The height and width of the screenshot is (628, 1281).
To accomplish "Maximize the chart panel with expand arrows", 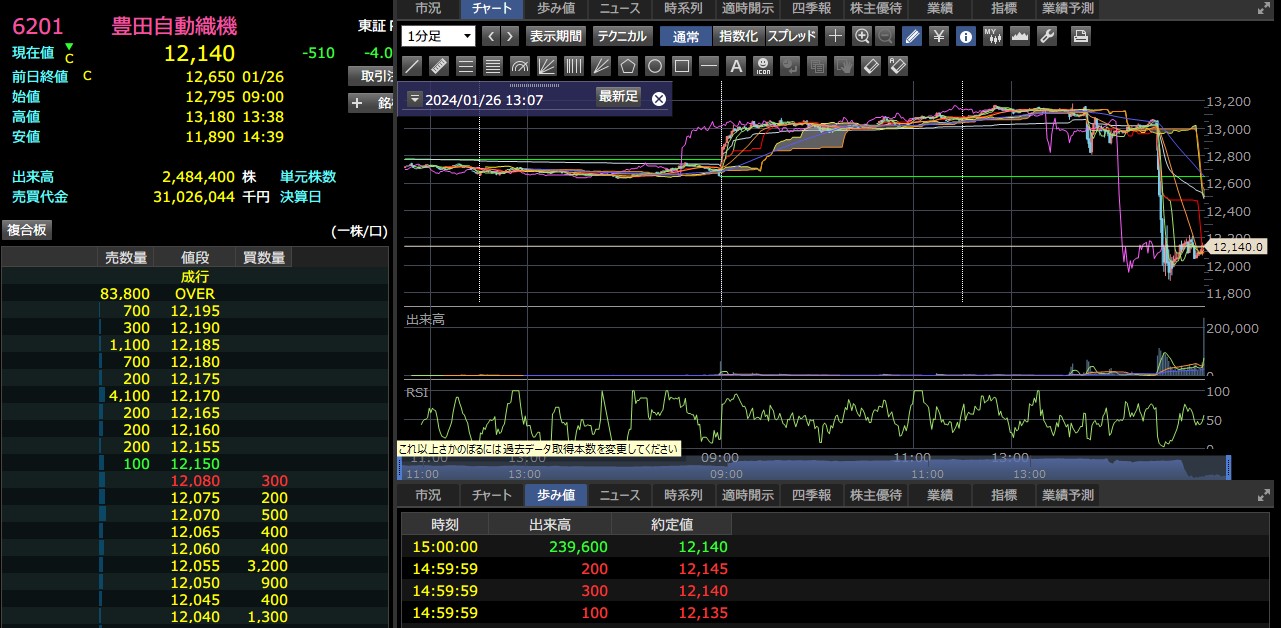I will (x=1263, y=8).
